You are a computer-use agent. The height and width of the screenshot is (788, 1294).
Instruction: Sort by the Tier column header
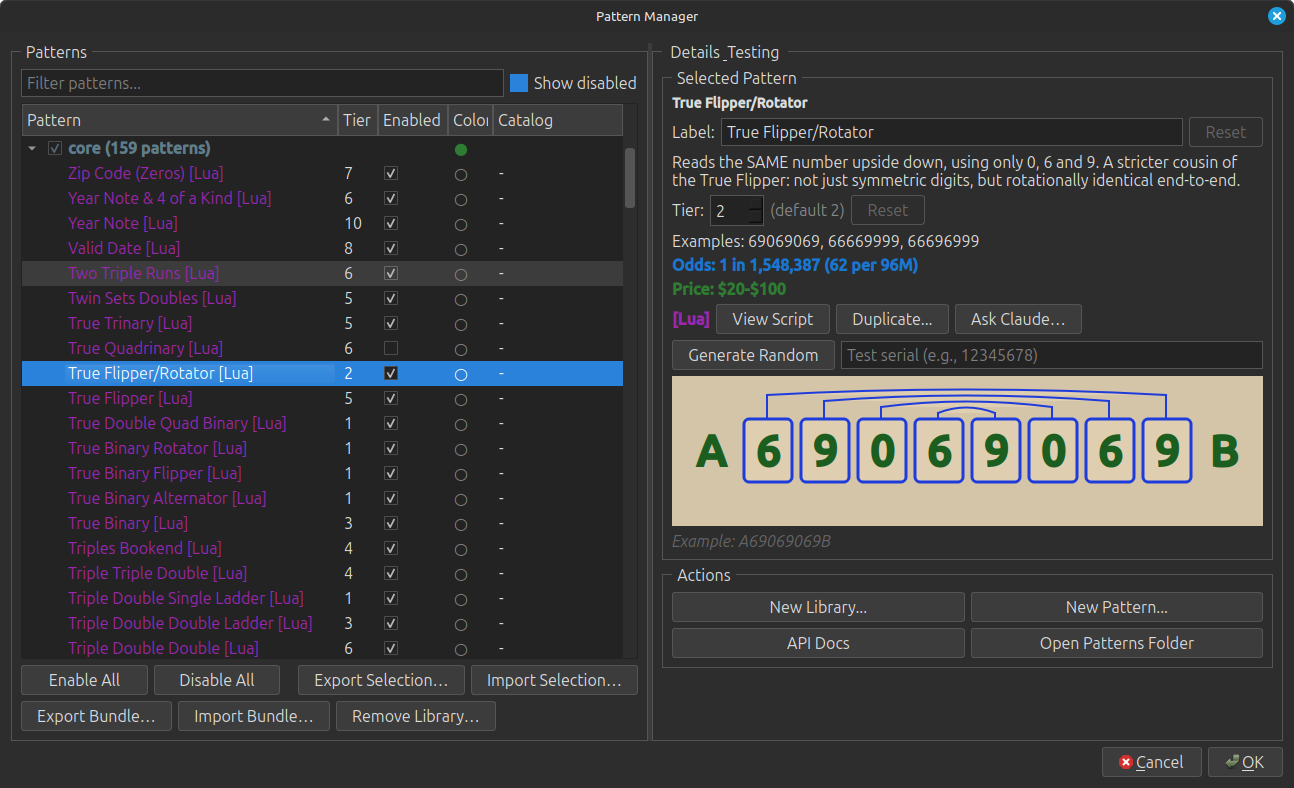[357, 120]
